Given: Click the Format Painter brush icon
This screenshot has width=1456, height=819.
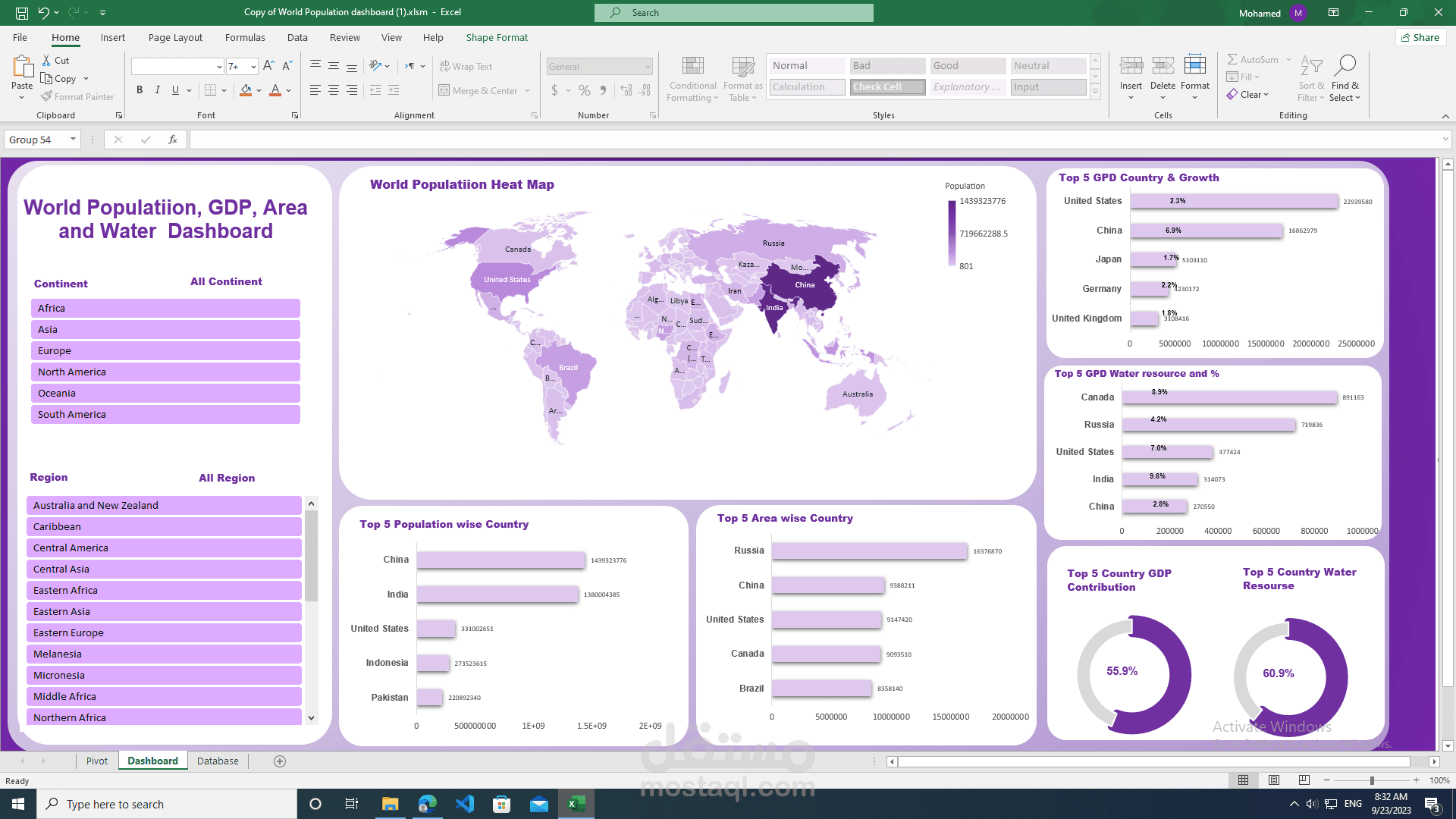Looking at the screenshot, I should [x=47, y=97].
